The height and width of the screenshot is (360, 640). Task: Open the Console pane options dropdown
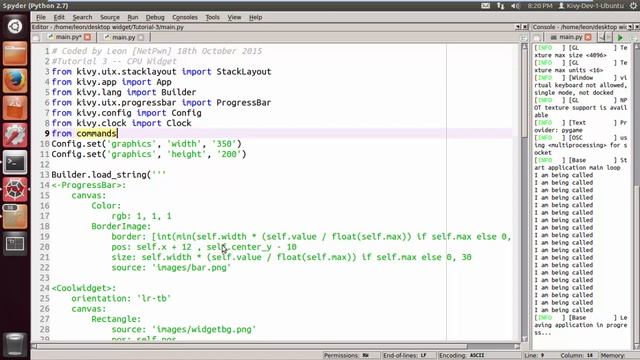pyautogui.click(x=630, y=27)
